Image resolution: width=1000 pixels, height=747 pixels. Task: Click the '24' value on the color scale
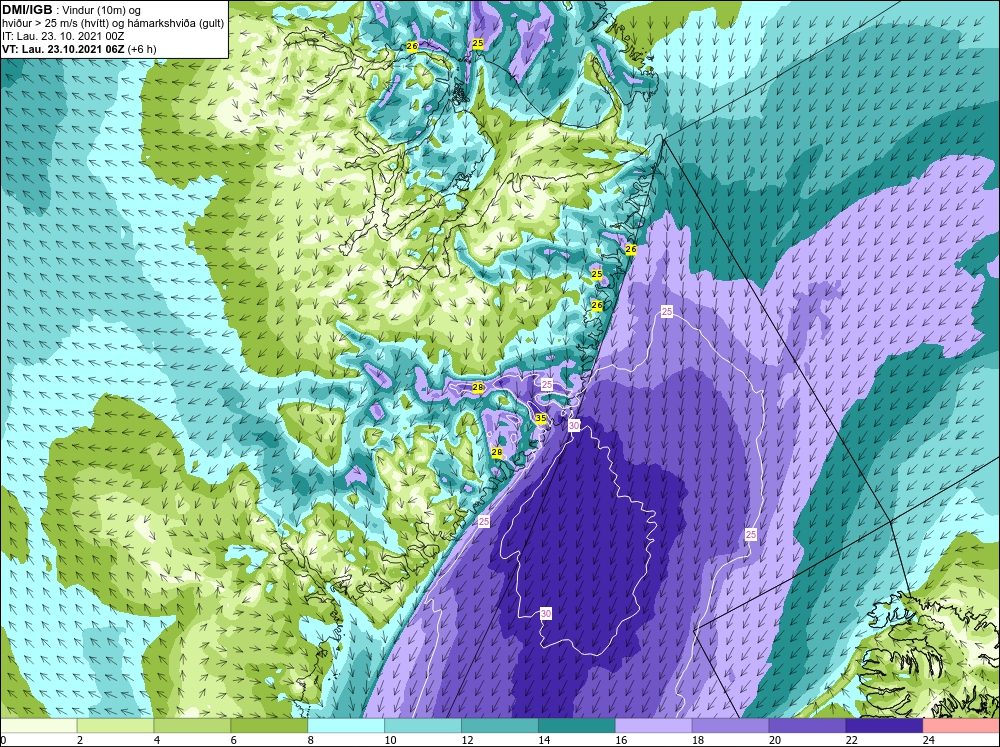929,740
